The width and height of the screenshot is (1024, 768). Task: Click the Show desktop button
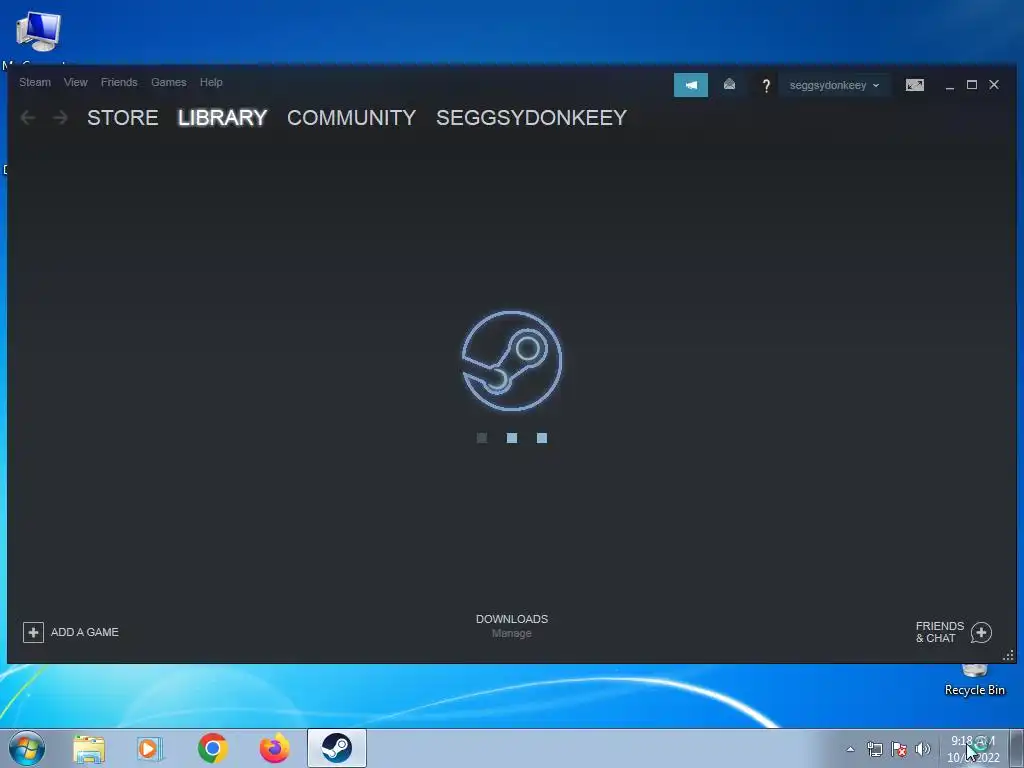point(1017,748)
